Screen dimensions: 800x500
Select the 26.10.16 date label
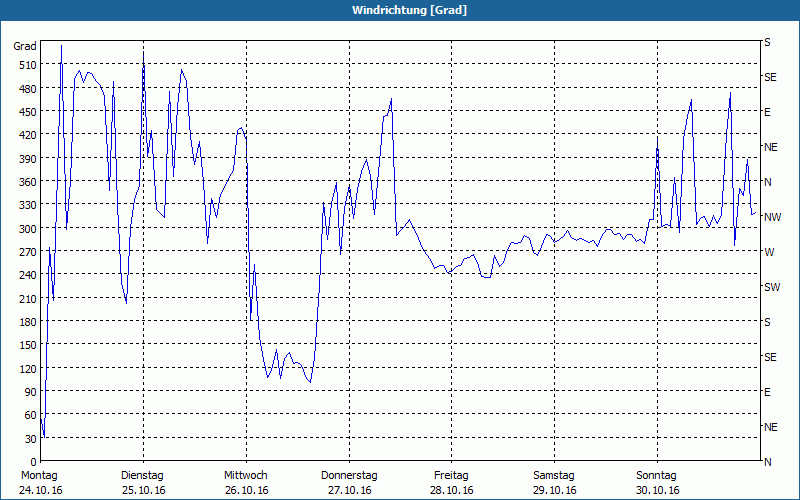coord(246,490)
